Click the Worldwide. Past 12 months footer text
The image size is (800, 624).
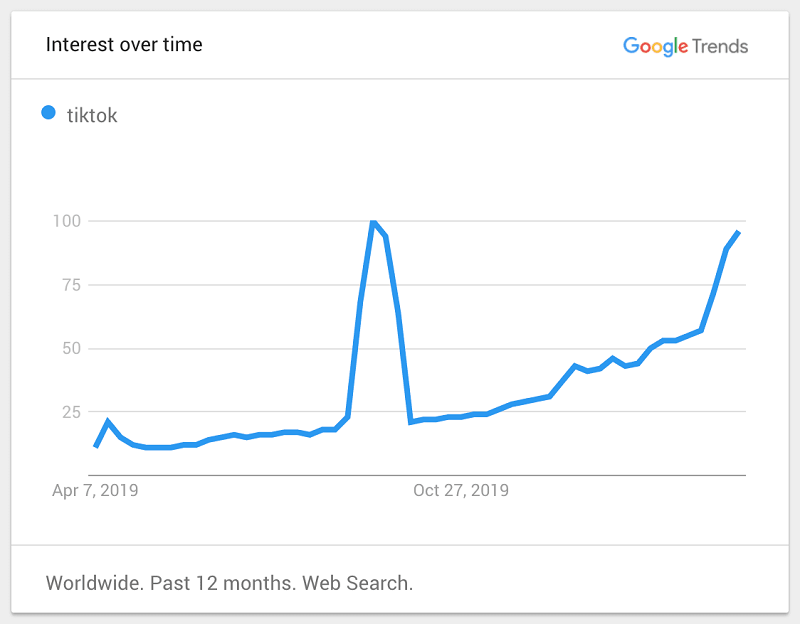coord(171,583)
